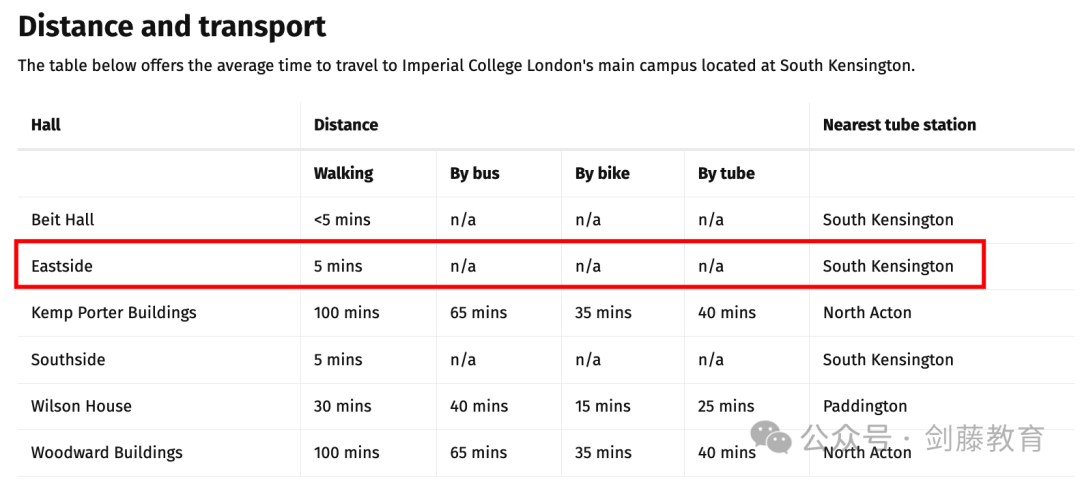Click the 30 mins Wilson House walking cell

pos(342,406)
